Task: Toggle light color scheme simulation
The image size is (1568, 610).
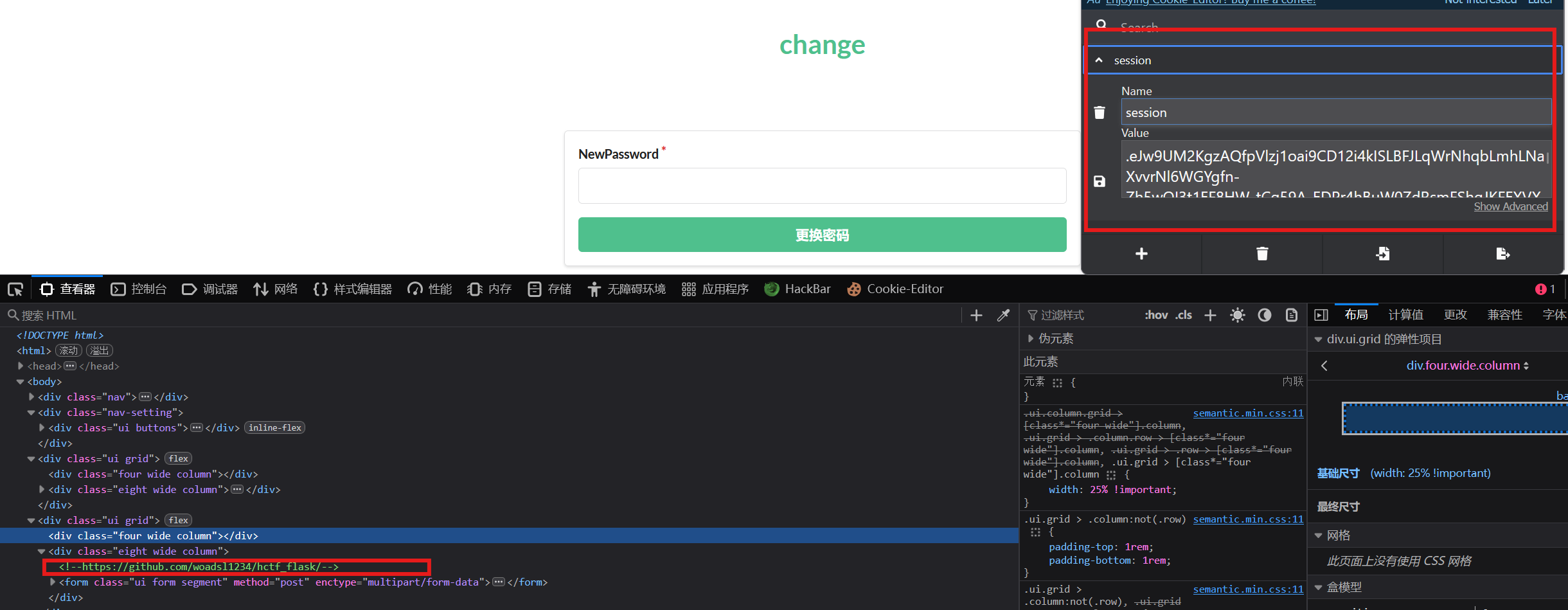Action: click(1237, 315)
